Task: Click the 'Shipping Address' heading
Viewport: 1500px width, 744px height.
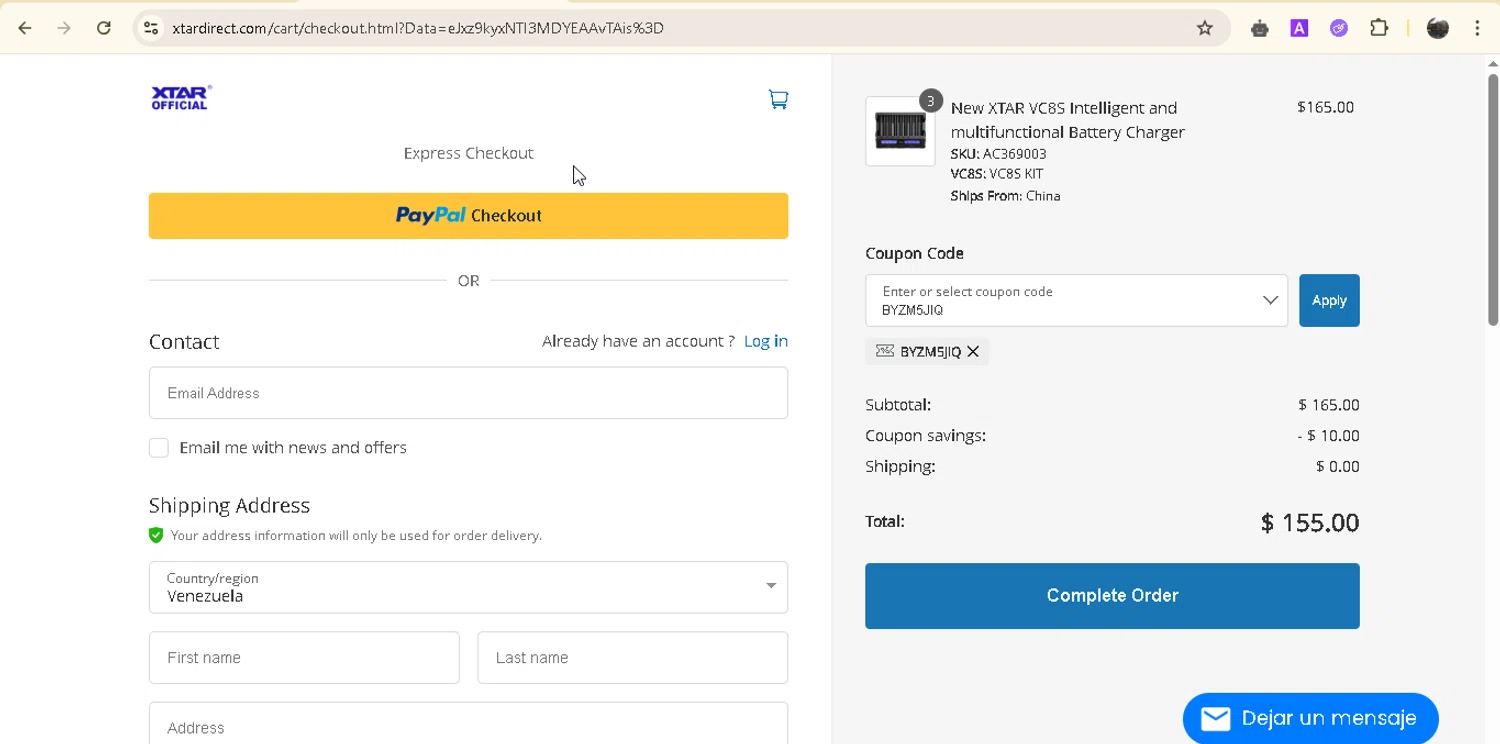Action: (x=229, y=505)
